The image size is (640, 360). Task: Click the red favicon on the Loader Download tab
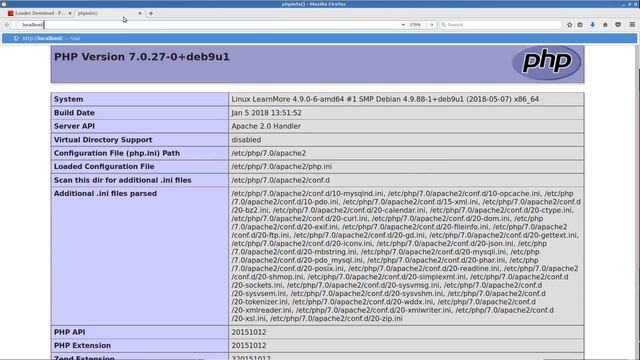coord(11,13)
